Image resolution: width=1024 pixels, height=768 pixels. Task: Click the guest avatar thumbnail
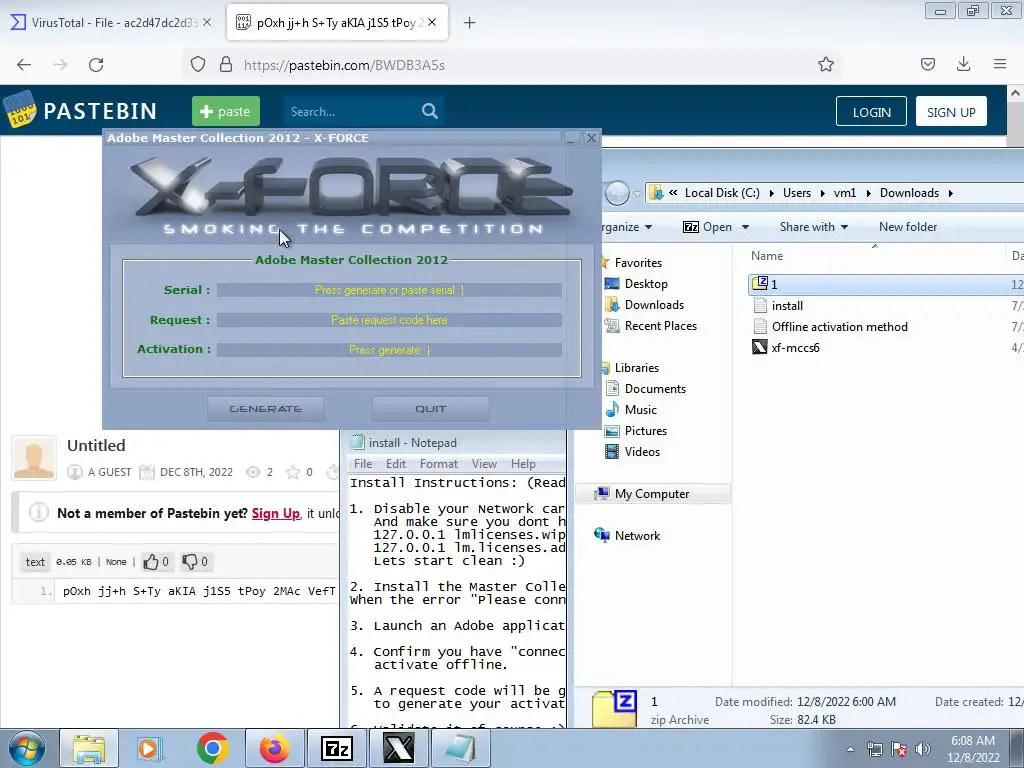click(x=34, y=458)
